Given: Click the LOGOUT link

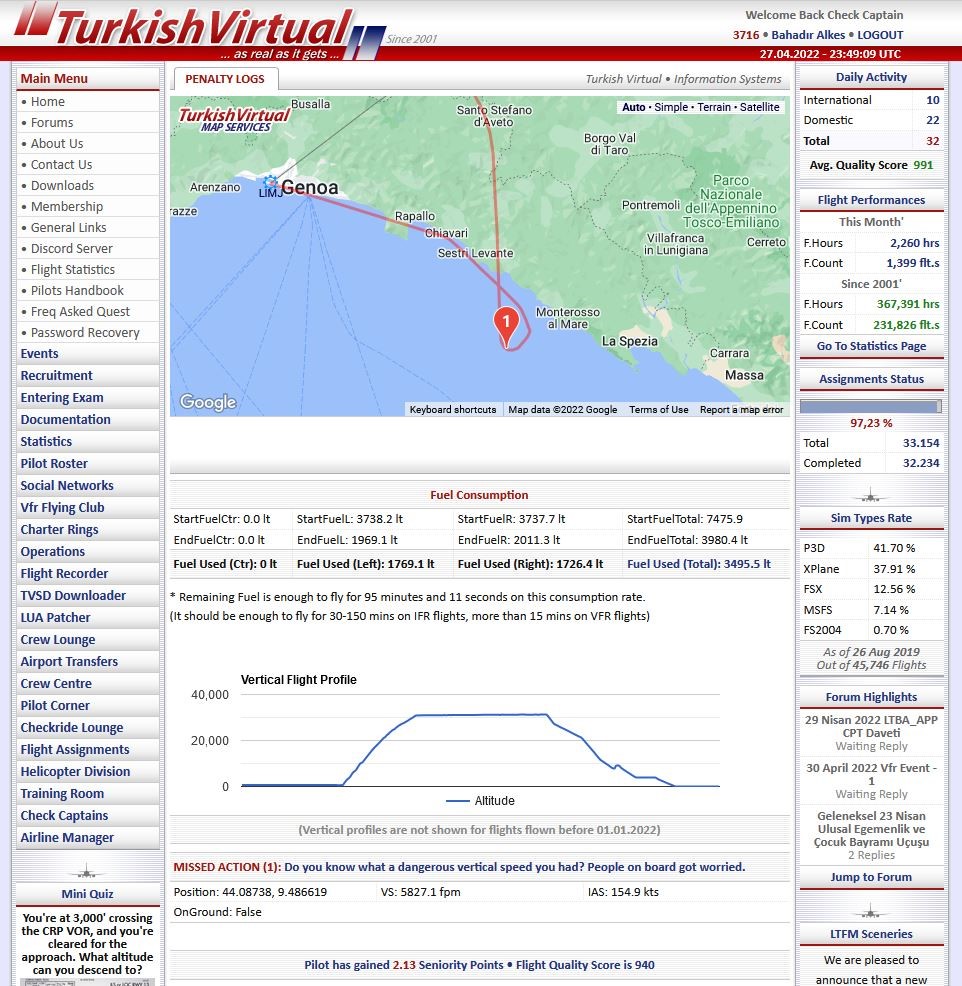Looking at the screenshot, I should tap(880, 35).
